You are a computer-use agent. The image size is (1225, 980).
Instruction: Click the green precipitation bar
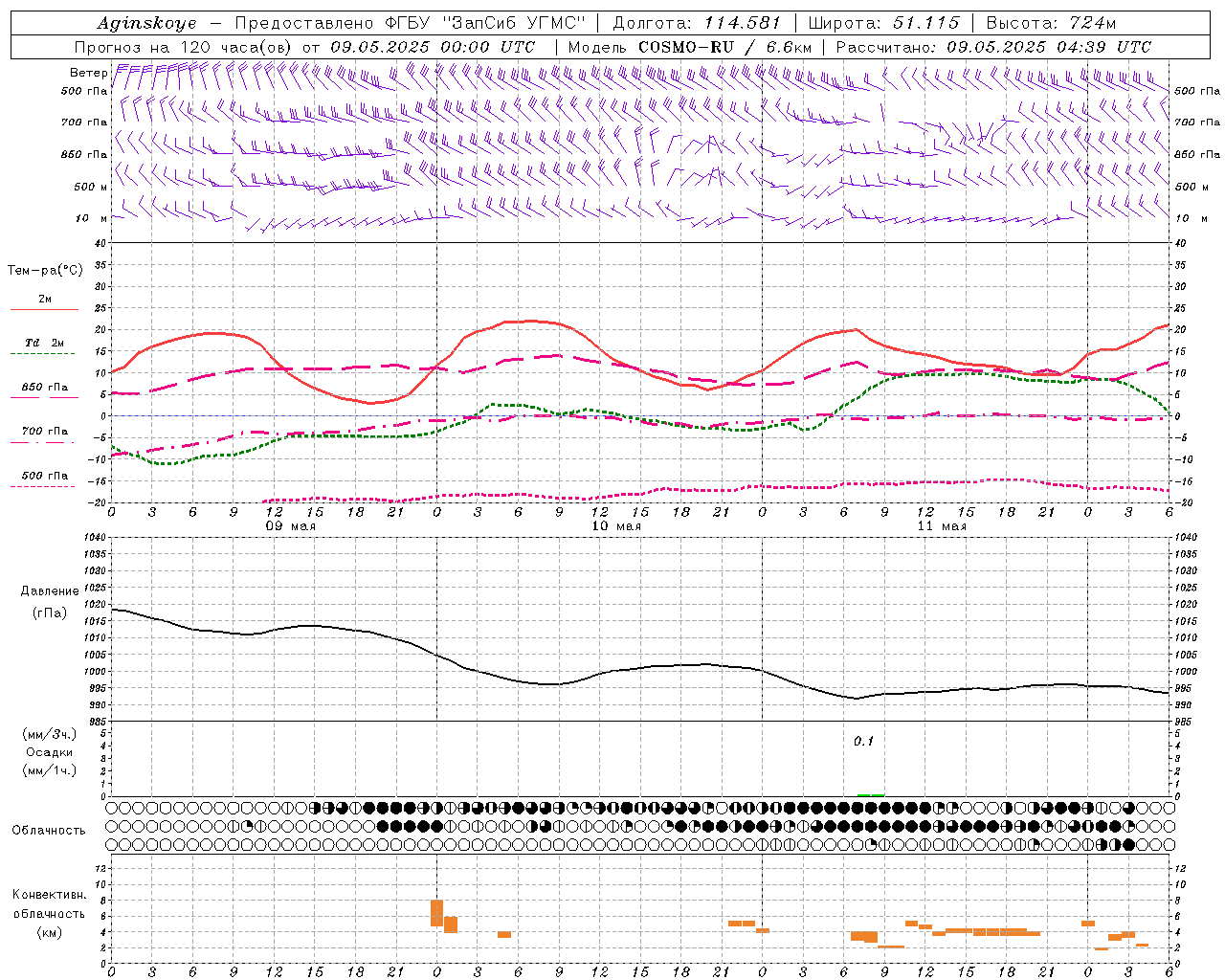click(x=870, y=795)
